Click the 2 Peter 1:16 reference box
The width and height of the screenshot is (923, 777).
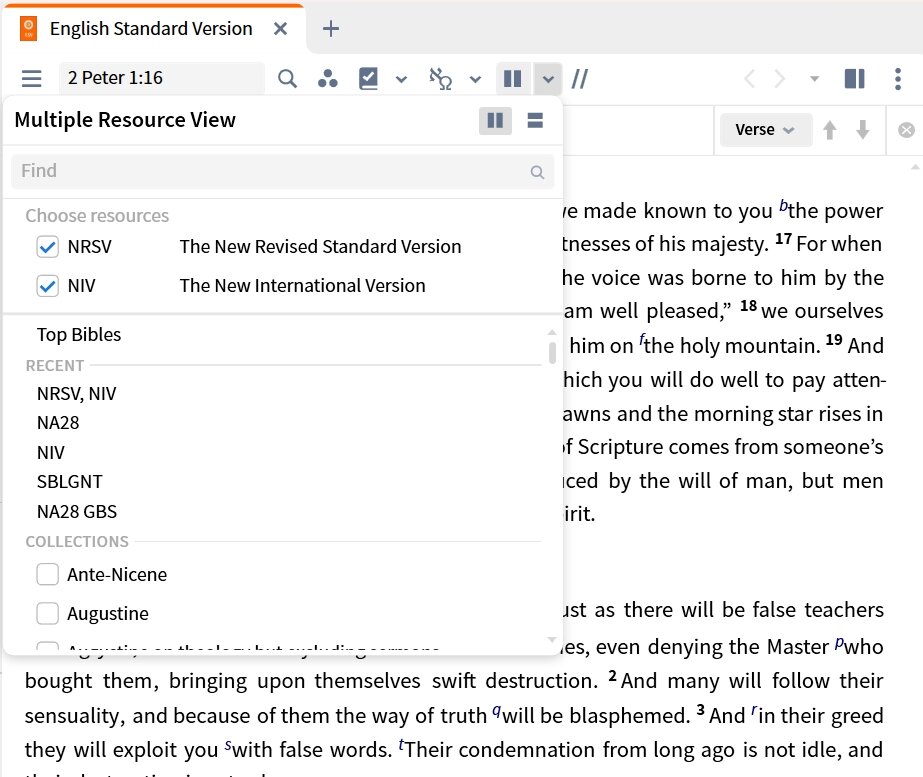pos(161,78)
